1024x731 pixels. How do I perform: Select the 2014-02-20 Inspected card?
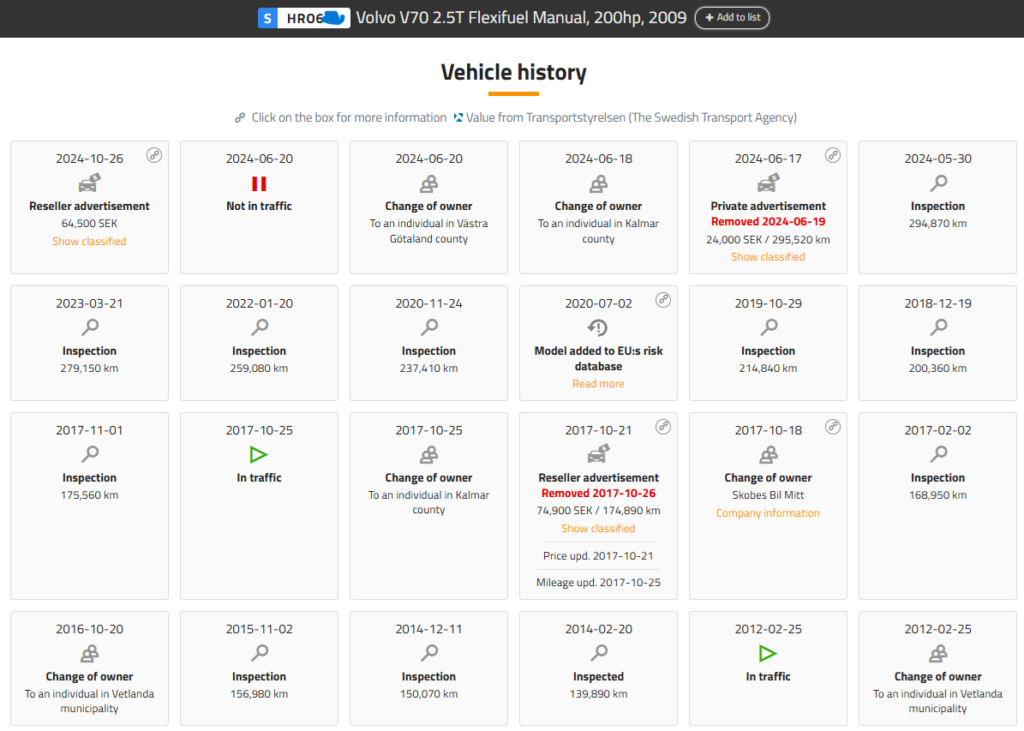click(x=598, y=666)
